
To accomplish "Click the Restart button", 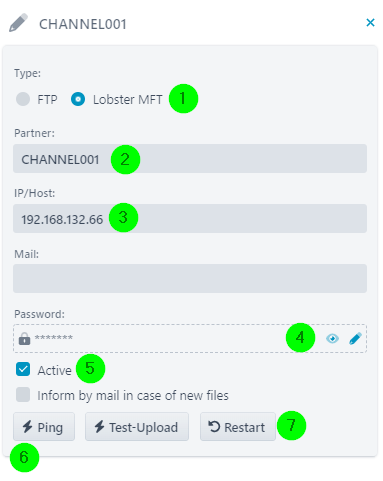I will click(x=238, y=427).
